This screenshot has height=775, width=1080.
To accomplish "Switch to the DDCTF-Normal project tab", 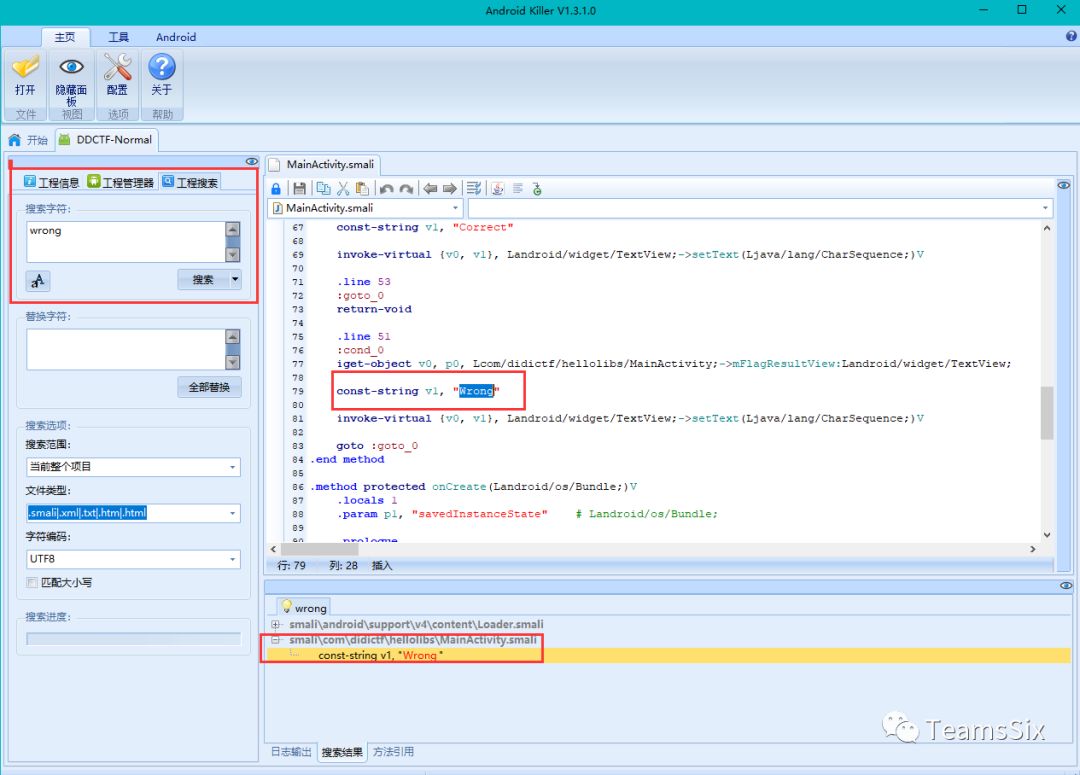I will pos(106,140).
